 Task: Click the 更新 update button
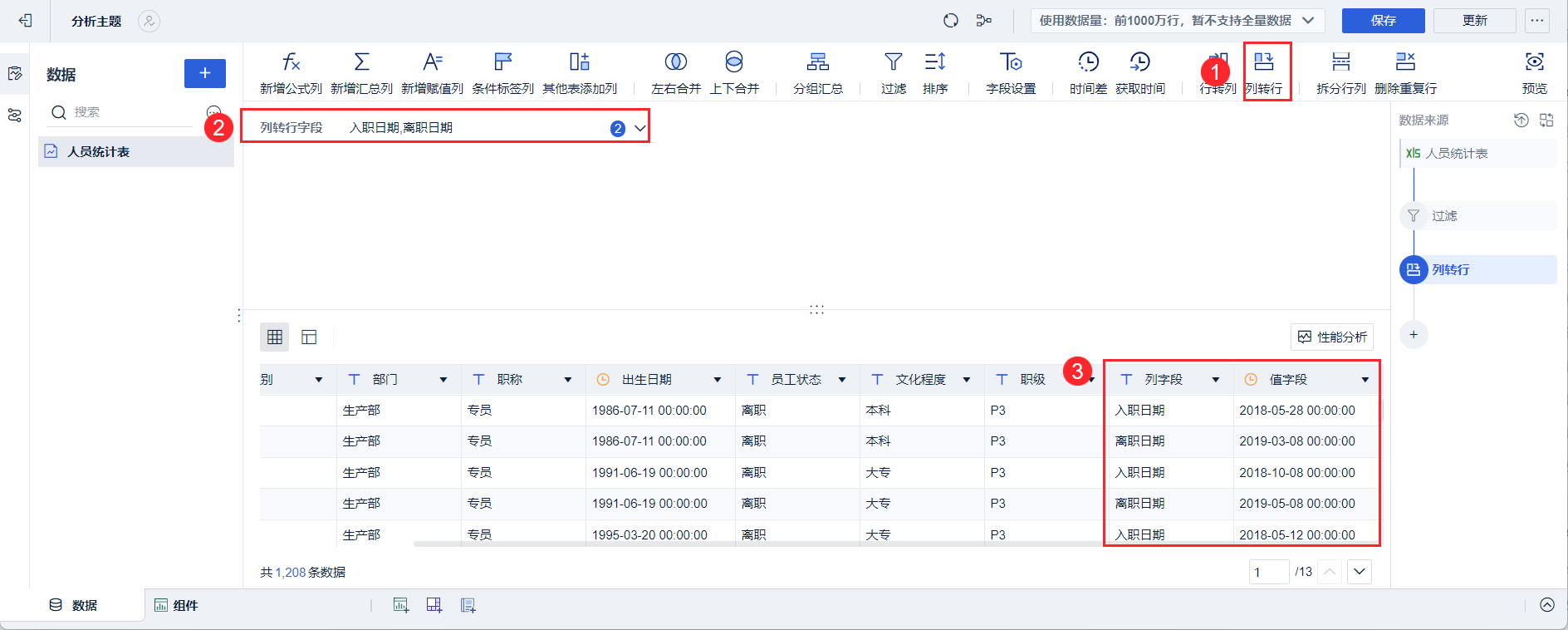(1475, 21)
